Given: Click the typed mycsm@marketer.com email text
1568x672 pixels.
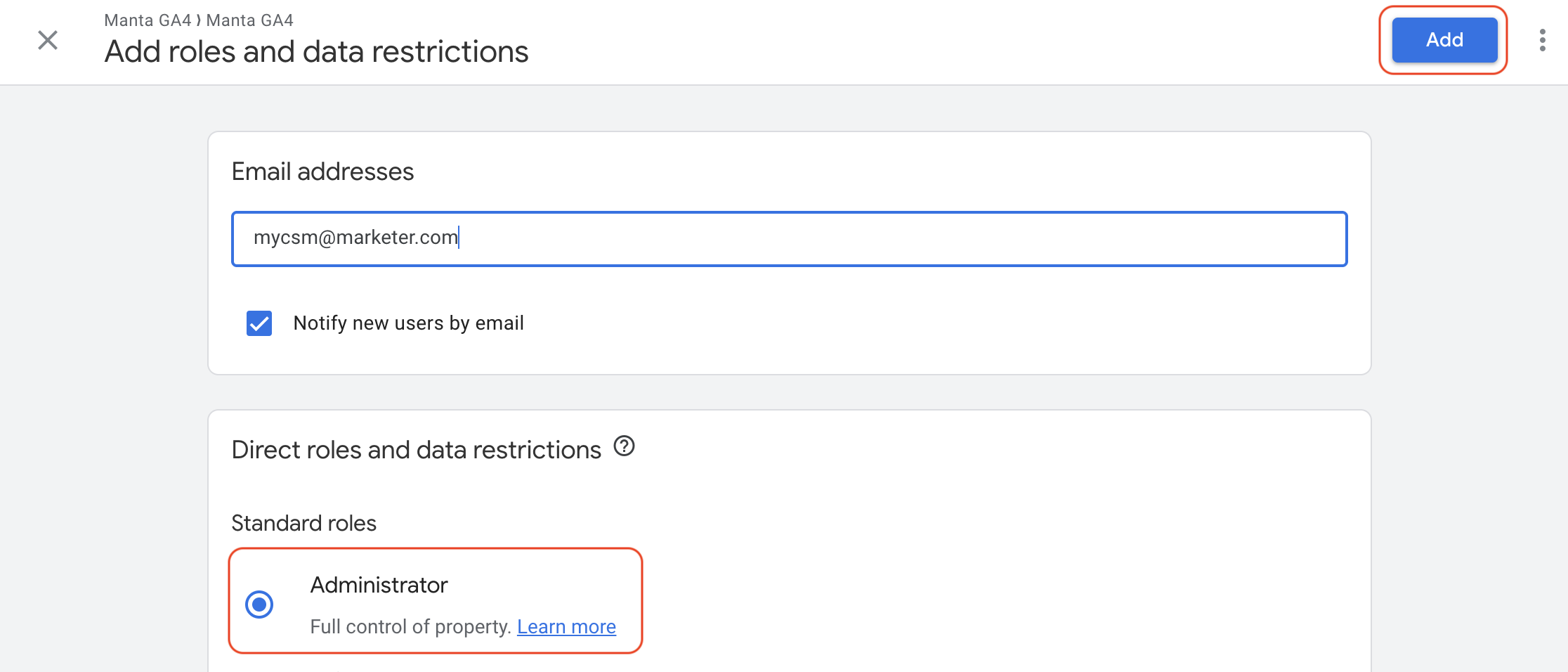Looking at the screenshot, I should click(x=355, y=238).
